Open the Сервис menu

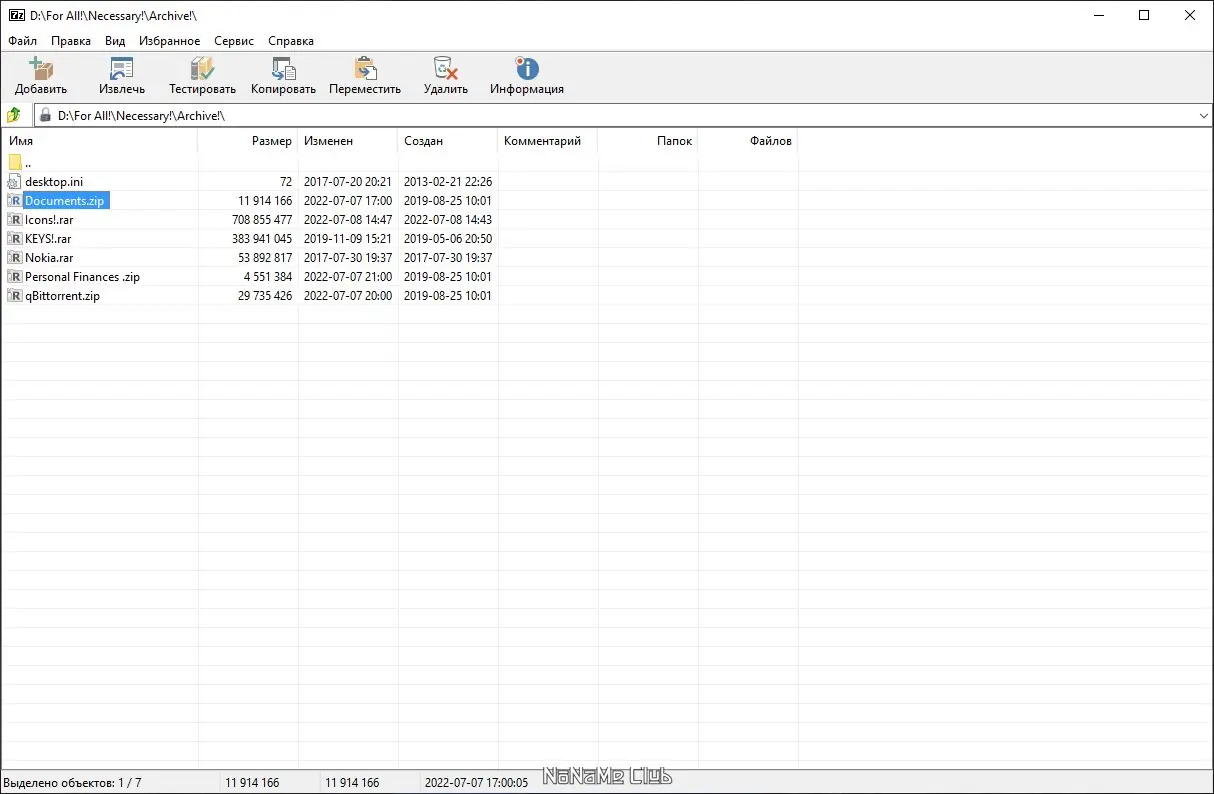coord(233,41)
